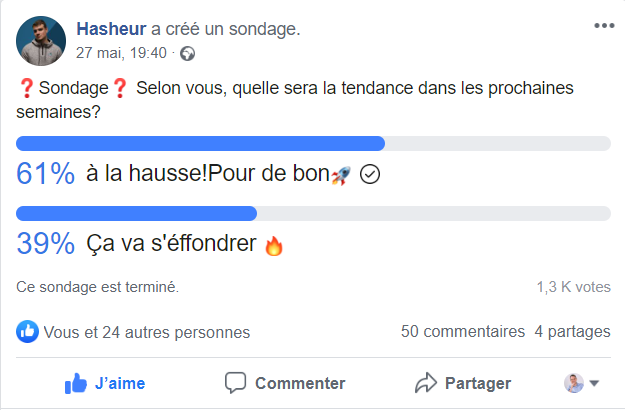Click the fire emoji in second option
The image size is (625, 410).
coord(273,245)
